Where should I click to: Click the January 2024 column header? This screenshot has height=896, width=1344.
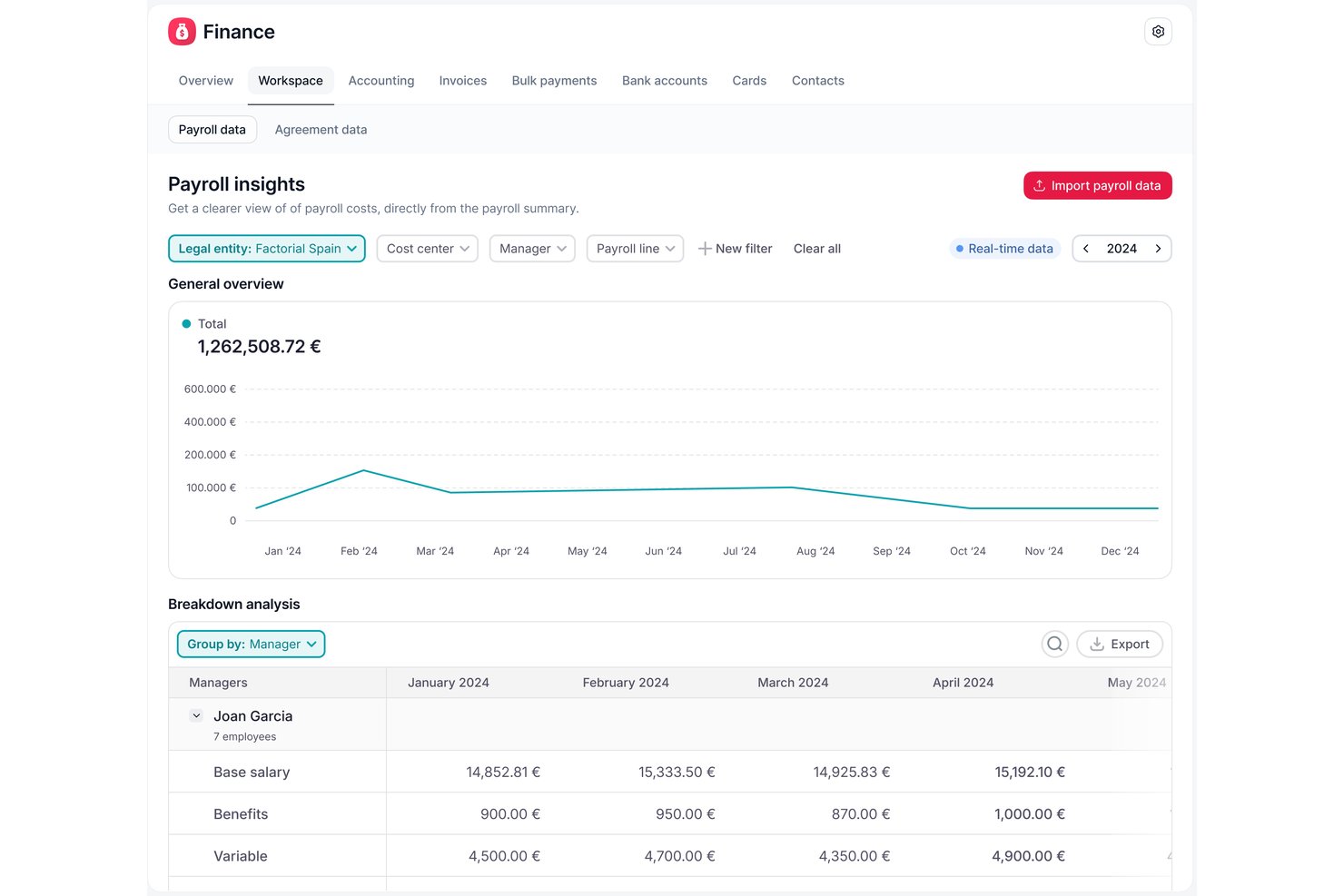449,683
